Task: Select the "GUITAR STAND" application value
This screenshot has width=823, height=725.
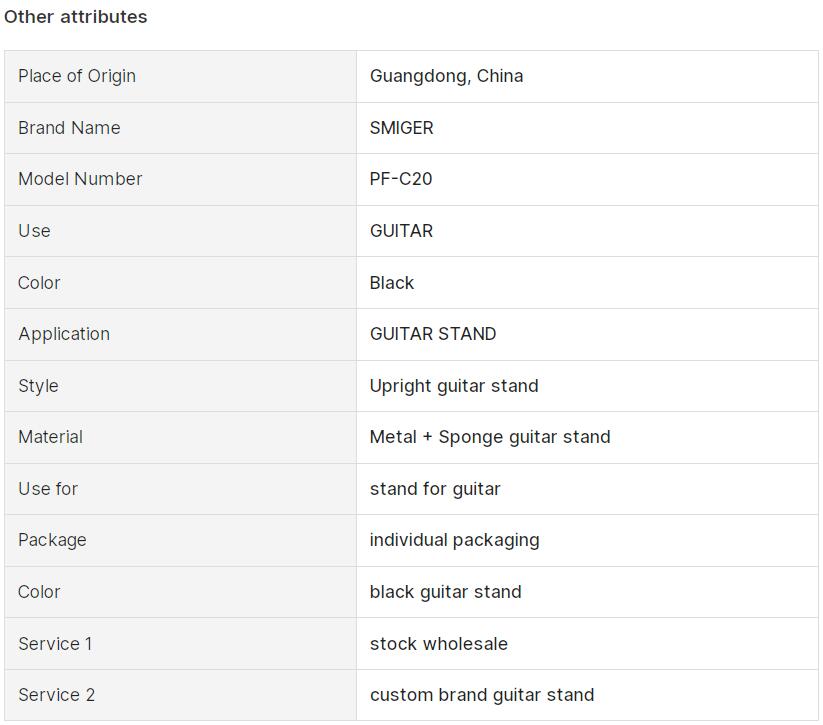Action: 432,334
